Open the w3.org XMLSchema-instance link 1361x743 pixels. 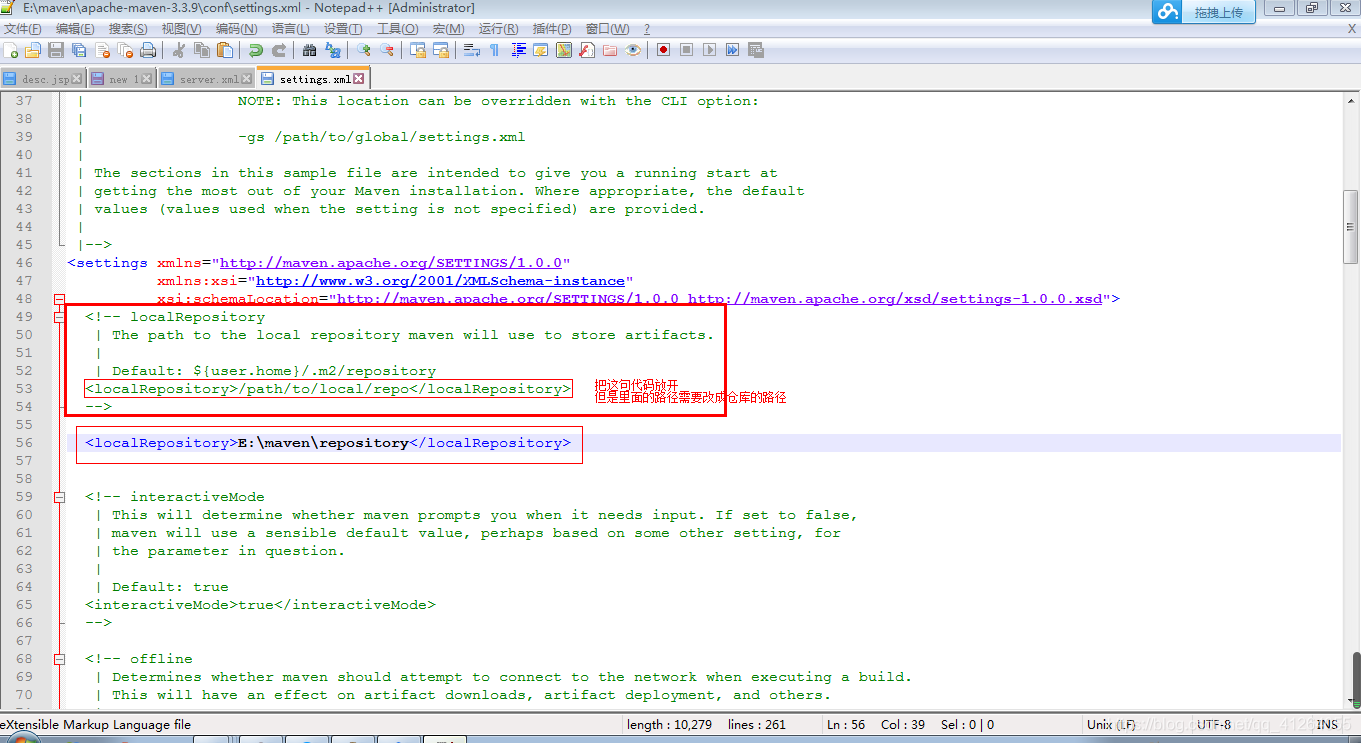tap(440, 281)
